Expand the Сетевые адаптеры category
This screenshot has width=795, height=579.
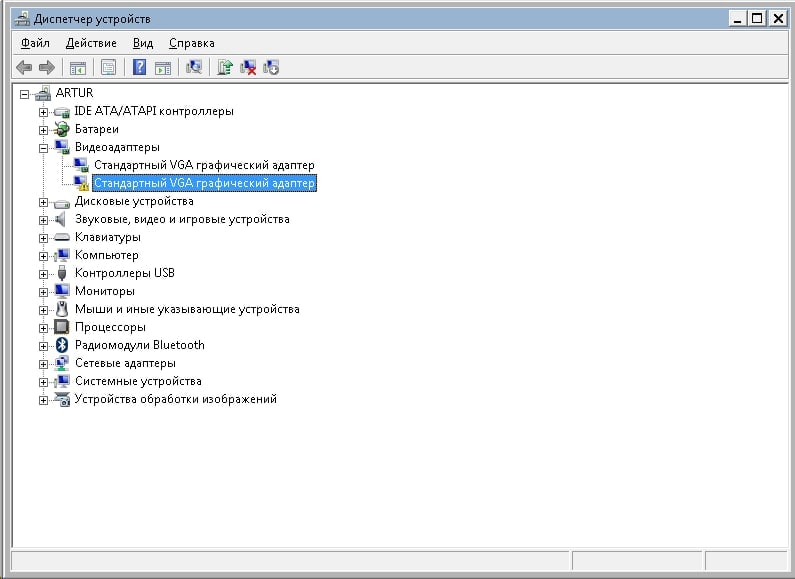coord(44,364)
